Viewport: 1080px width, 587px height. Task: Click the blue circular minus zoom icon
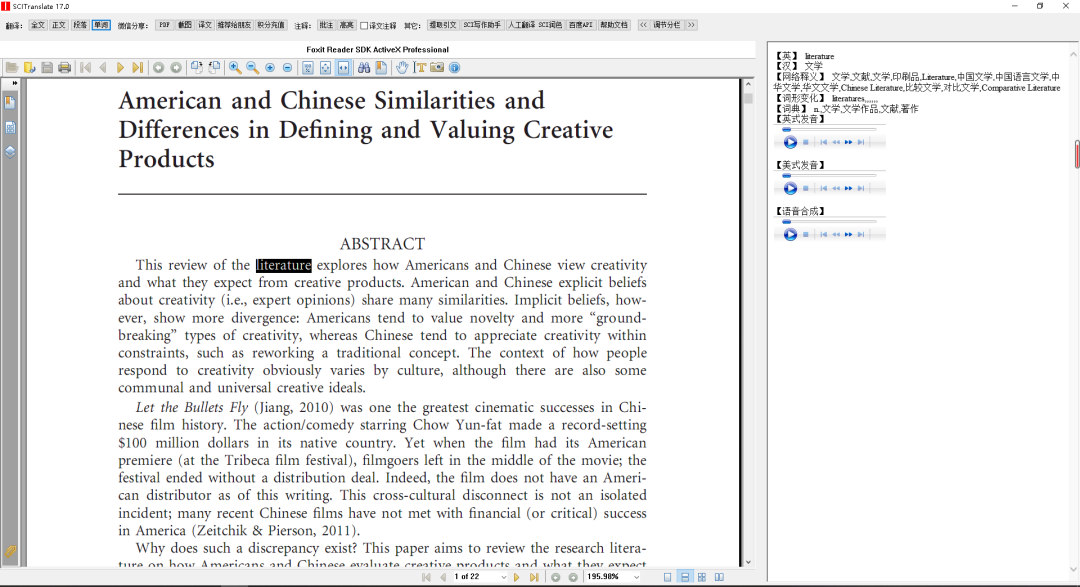287,68
